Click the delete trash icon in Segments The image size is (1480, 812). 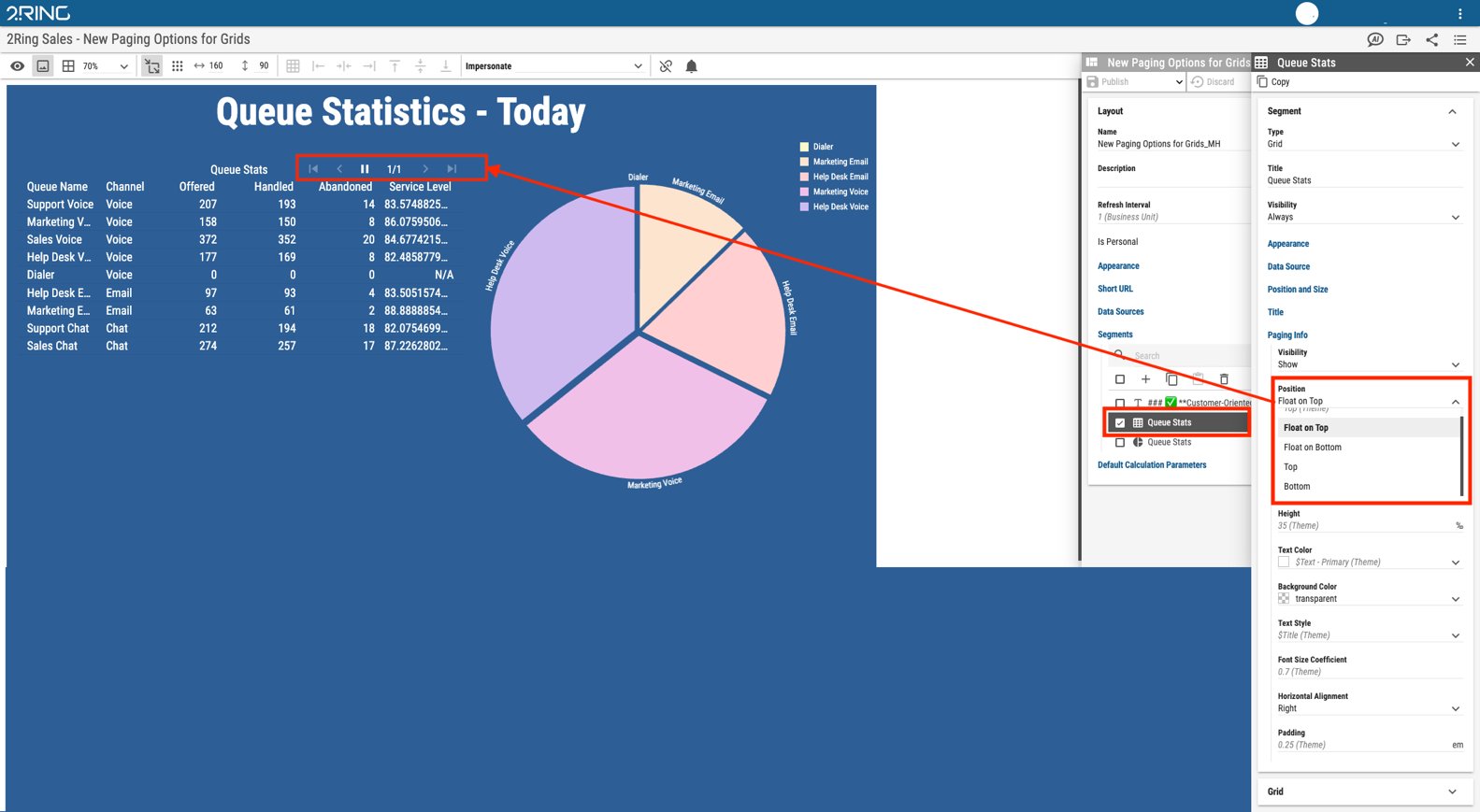tap(1224, 379)
